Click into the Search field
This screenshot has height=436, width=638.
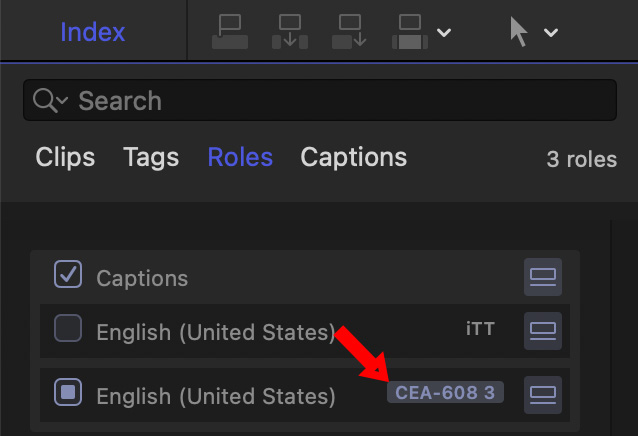330,101
